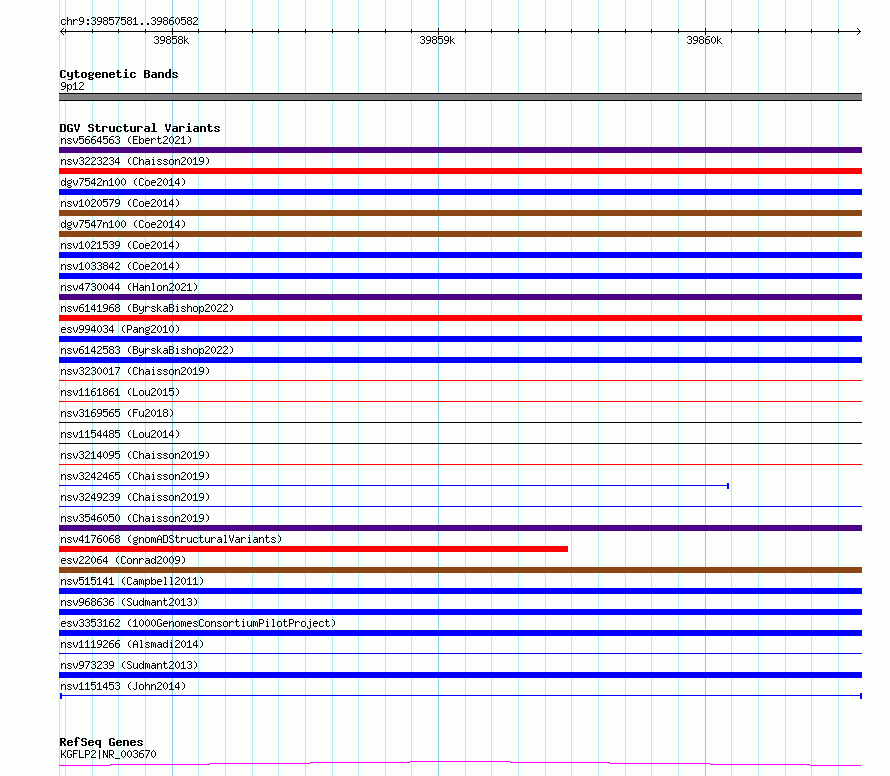Viewport: 890px width, 776px height.
Task: Click the nsv4176068 (gnomADStructuralVariants) label
Action: point(171,539)
